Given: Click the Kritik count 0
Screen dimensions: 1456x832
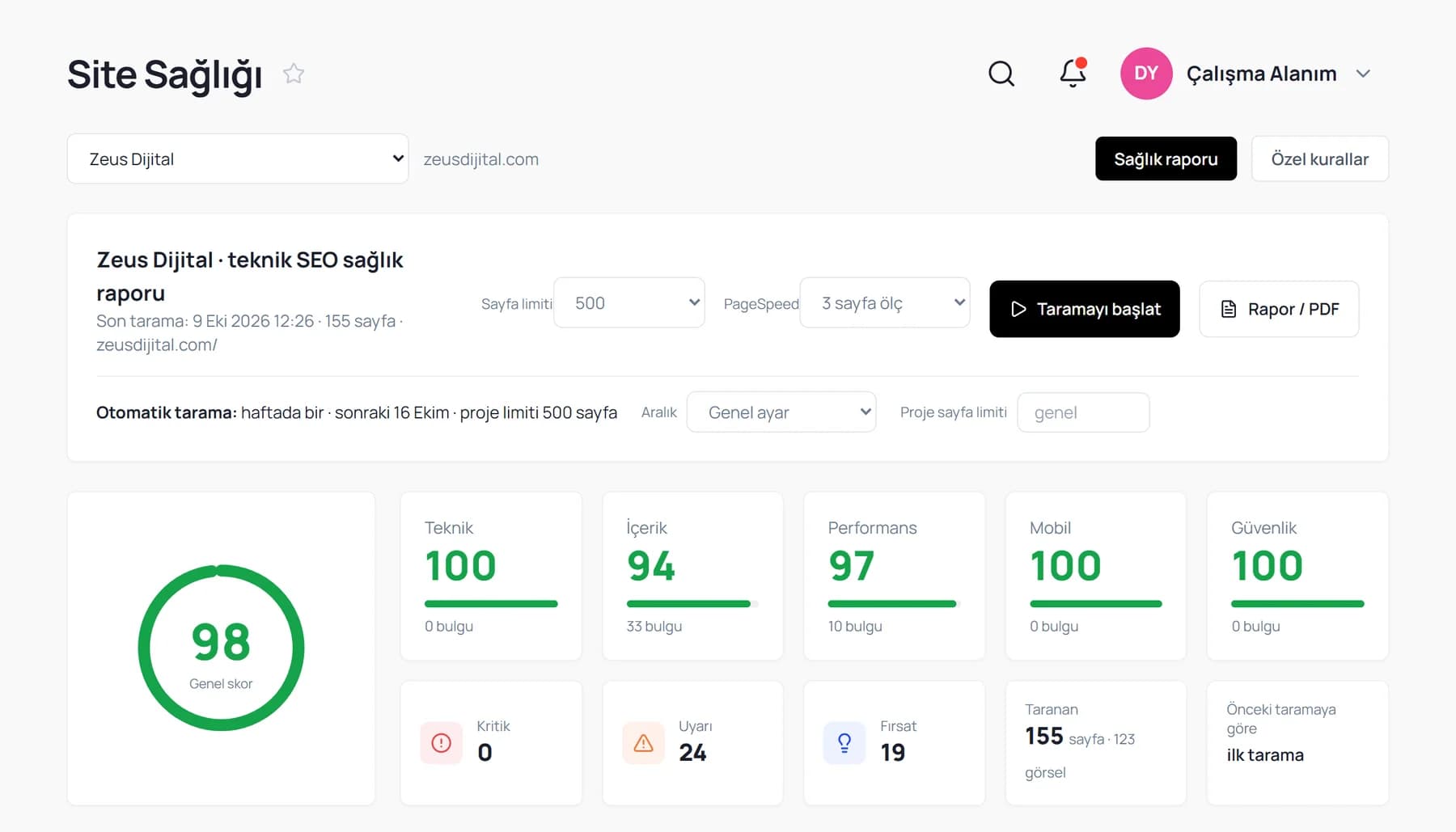Looking at the screenshot, I should [x=485, y=753].
